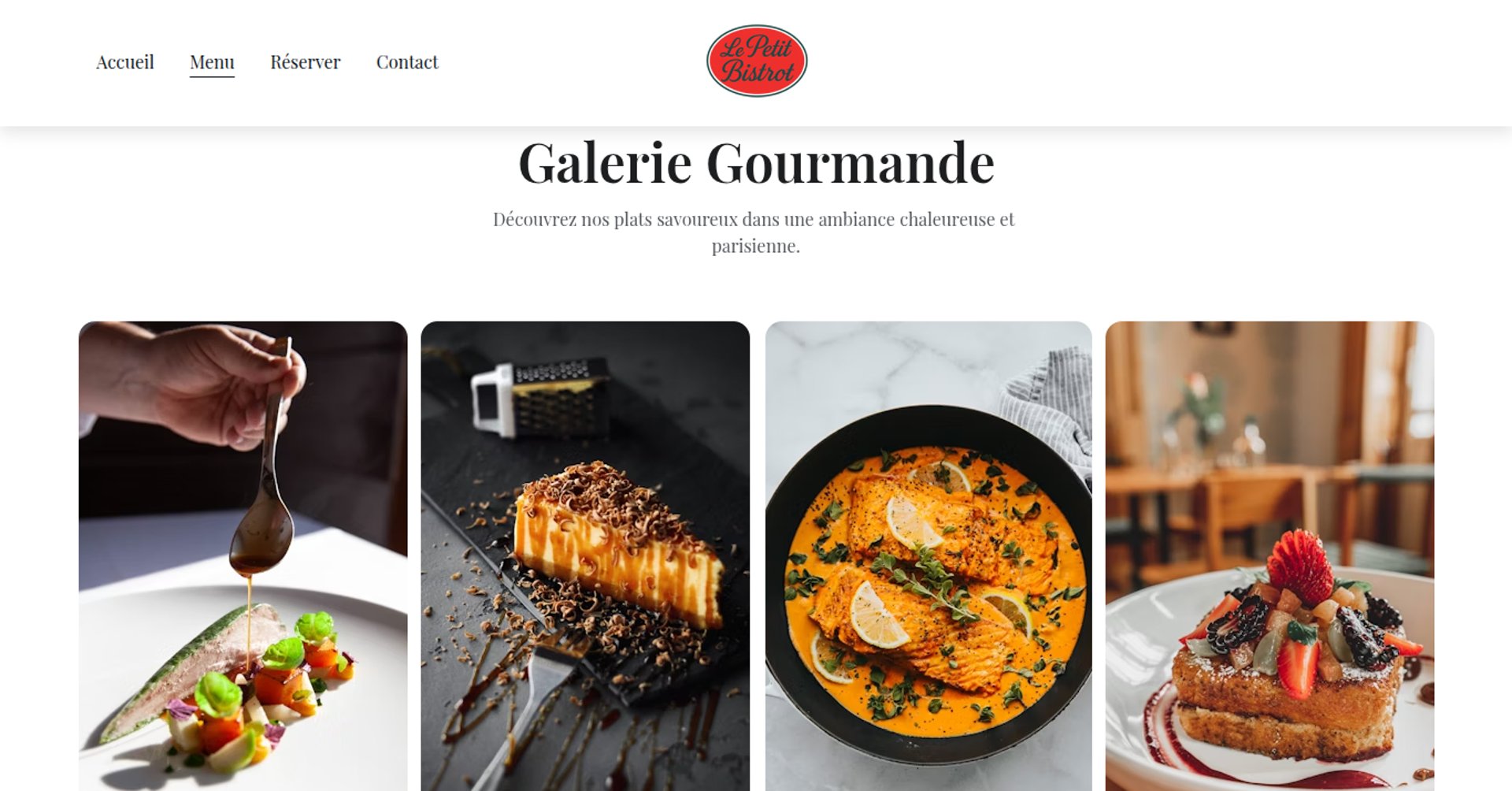Open the salmon in orange sauce photo
This screenshot has width=1512, height=791.
pos(928,555)
